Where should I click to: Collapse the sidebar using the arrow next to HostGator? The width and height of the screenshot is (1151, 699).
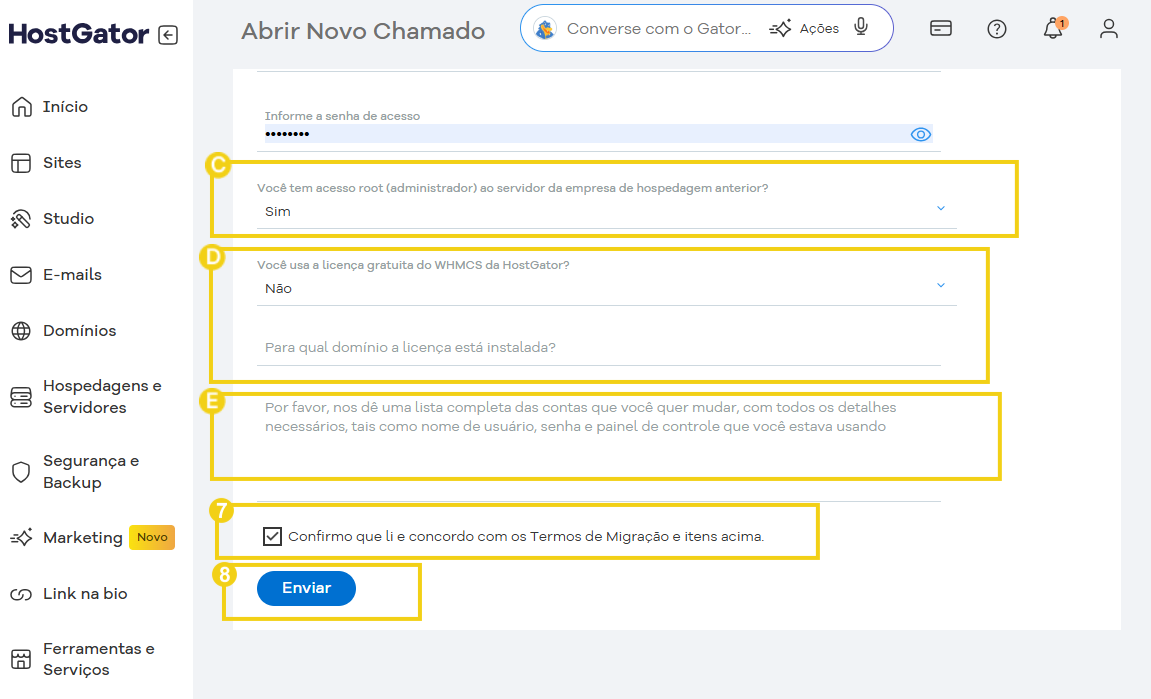(x=170, y=33)
